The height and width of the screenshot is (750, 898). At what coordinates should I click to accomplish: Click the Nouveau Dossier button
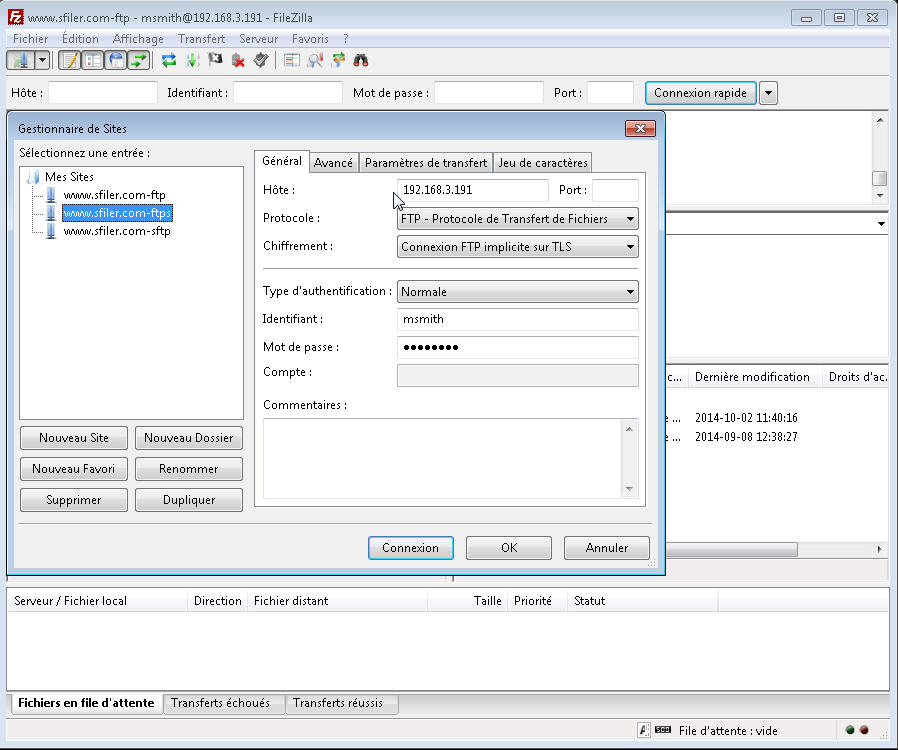click(x=189, y=438)
